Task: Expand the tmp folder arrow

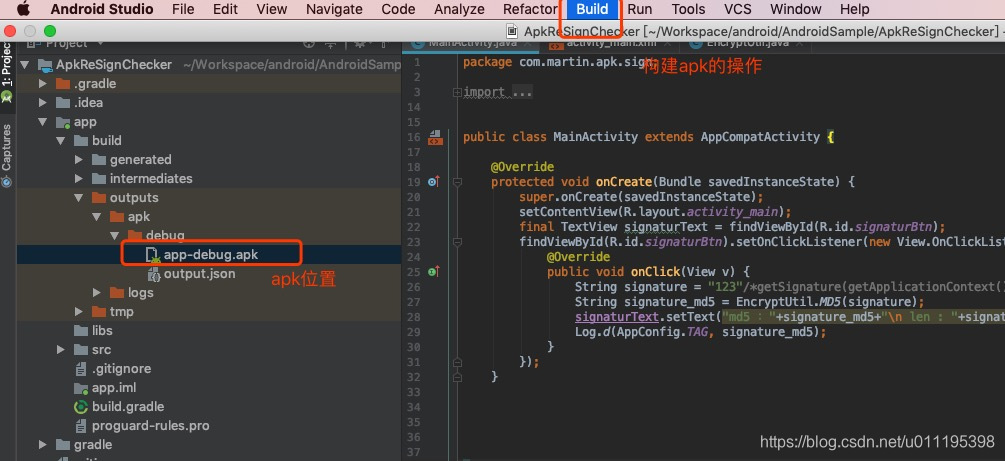Action: click(79, 312)
